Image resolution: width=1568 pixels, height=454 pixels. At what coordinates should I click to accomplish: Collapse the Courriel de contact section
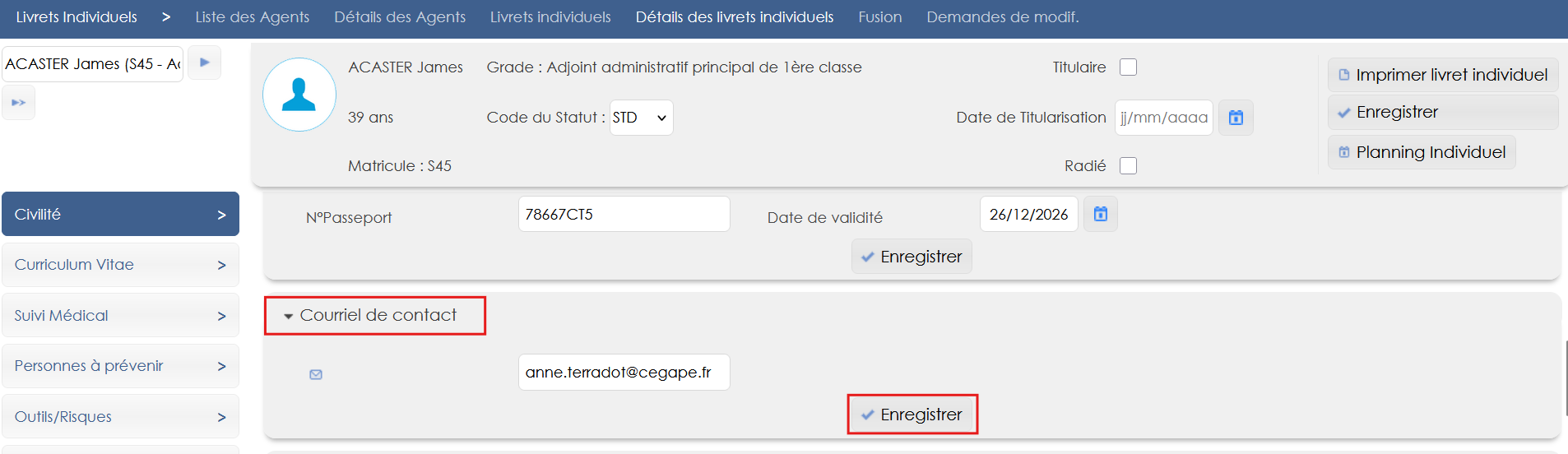click(x=288, y=316)
